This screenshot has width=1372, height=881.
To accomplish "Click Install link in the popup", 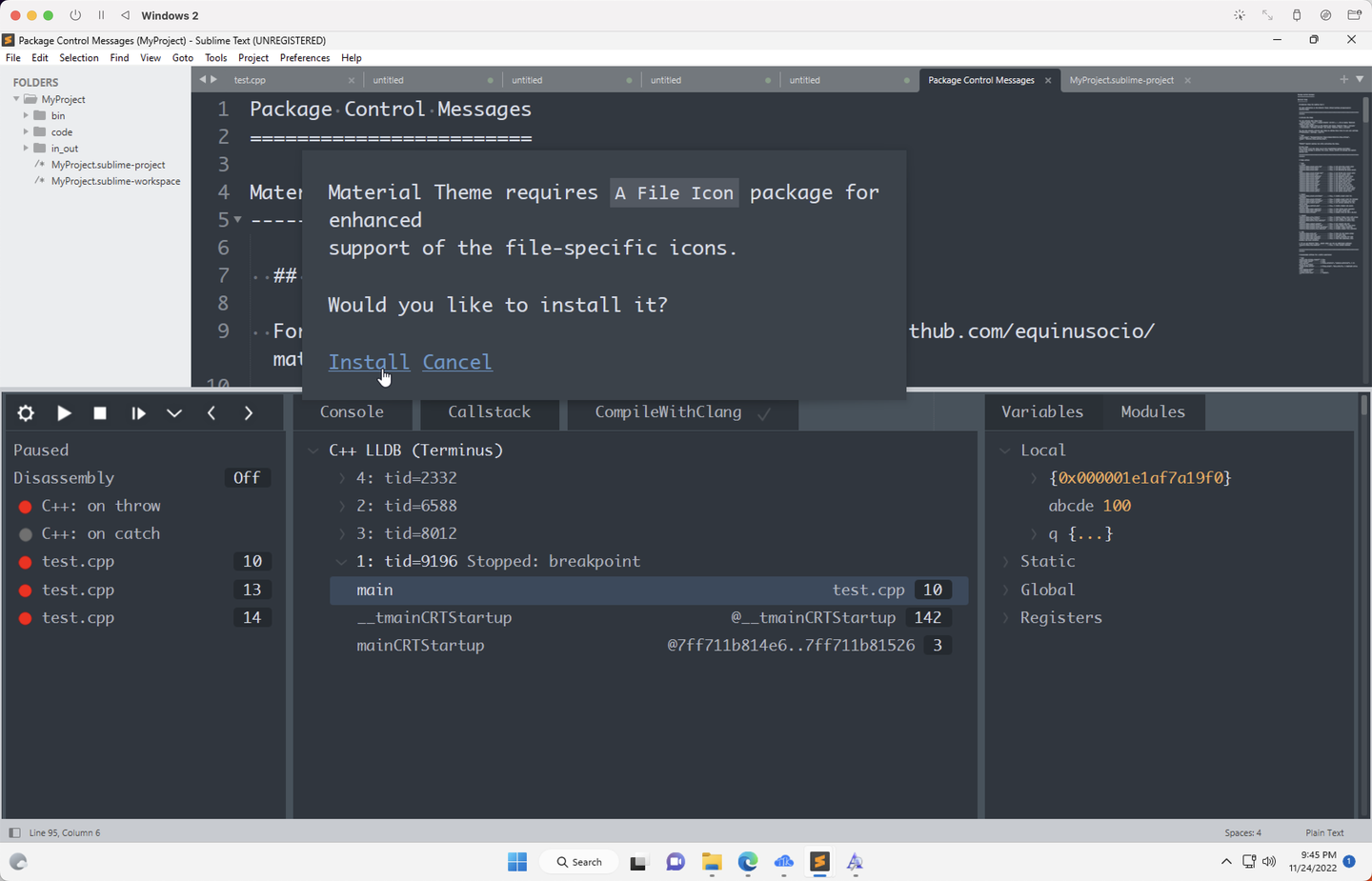I will coord(369,362).
